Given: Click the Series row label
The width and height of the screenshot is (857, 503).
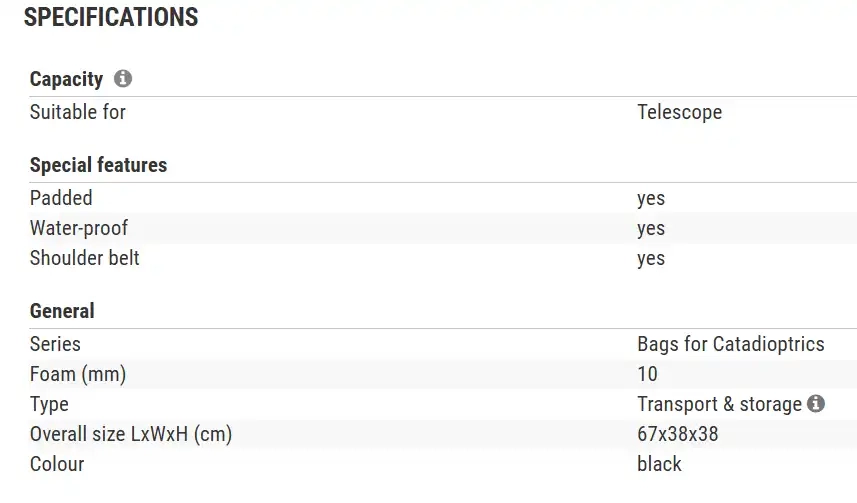Looking at the screenshot, I should tap(56, 344).
